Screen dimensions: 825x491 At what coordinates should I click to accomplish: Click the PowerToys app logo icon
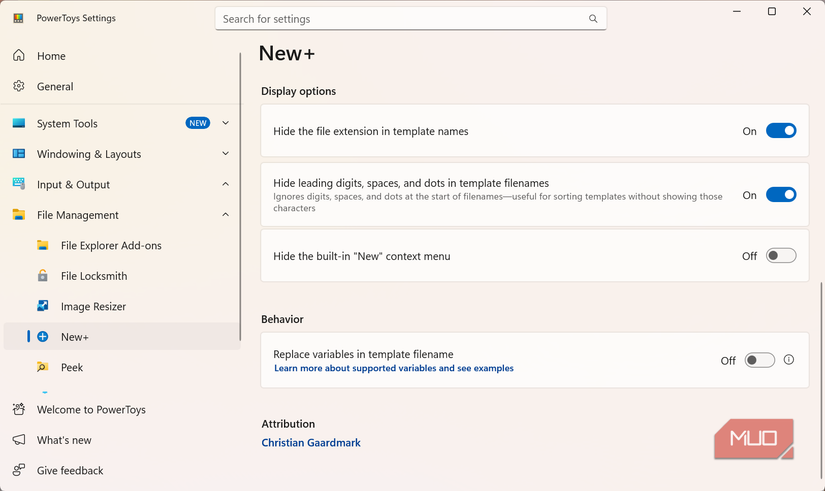pos(18,18)
